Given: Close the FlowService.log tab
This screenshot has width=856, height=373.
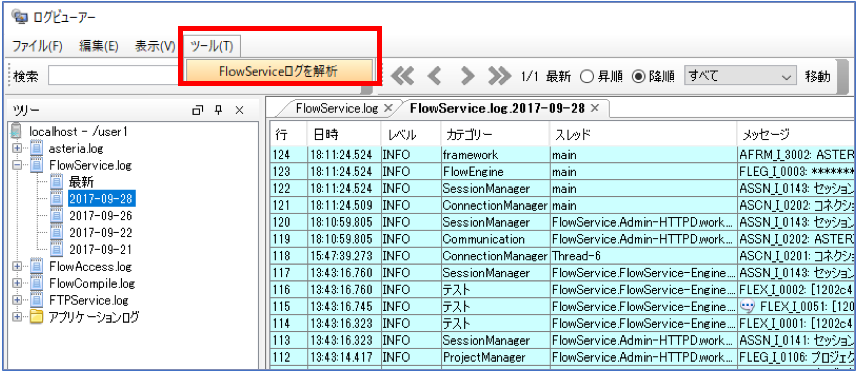Looking at the screenshot, I should [x=388, y=108].
